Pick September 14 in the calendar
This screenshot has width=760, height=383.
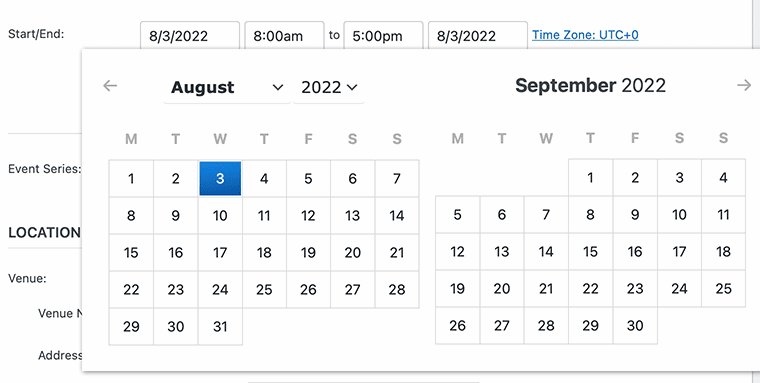pos(546,252)
